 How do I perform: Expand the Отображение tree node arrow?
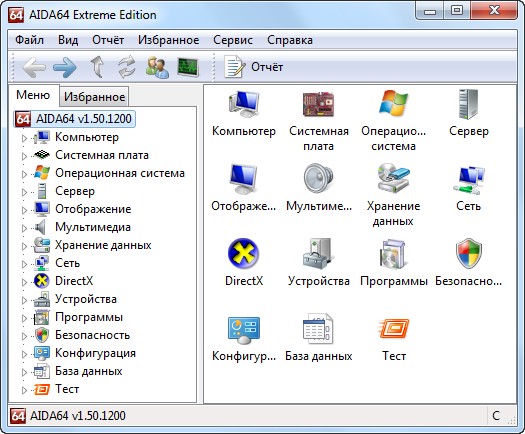24,210
